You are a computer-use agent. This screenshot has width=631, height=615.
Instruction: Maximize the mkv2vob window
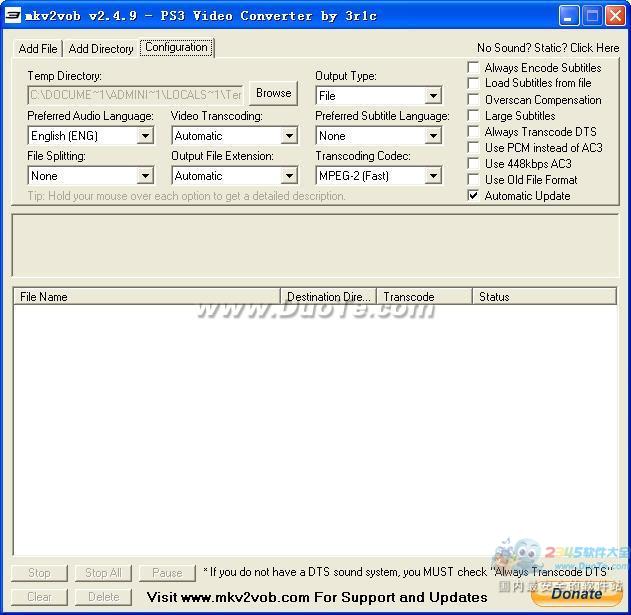pyautogui.click(x=594, y=15)
